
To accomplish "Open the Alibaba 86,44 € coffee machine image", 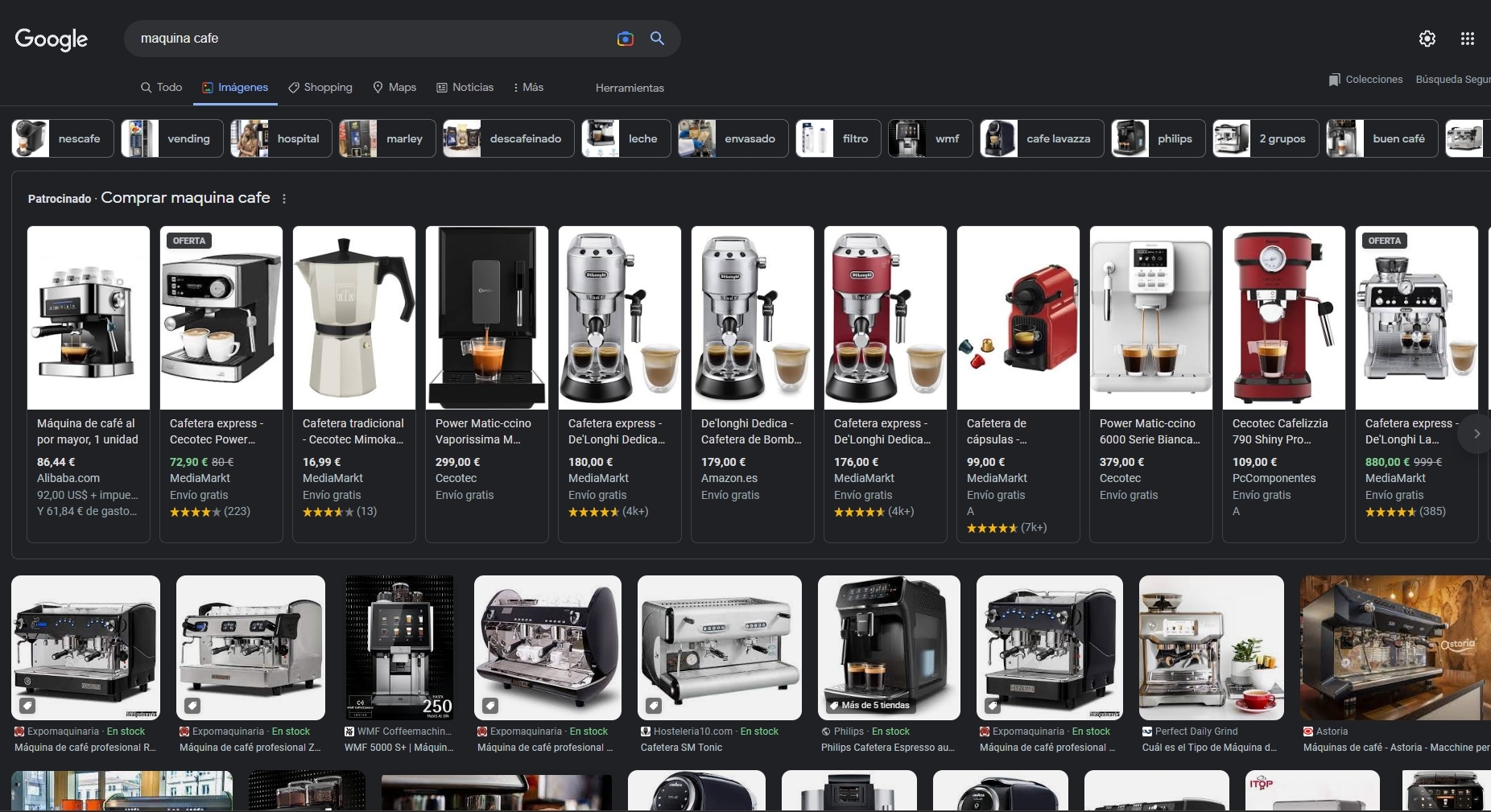I will point(89,318).
